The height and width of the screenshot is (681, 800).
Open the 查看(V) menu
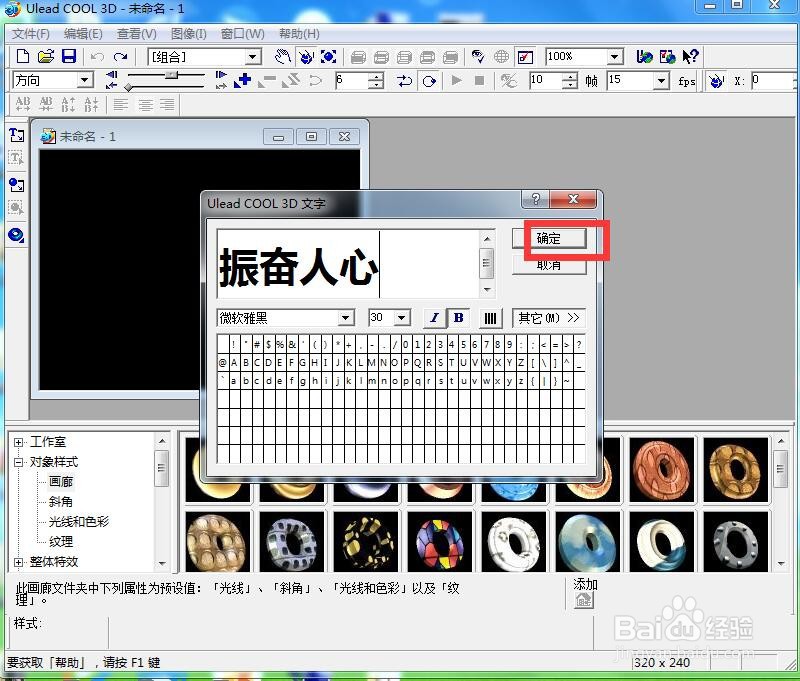(136, 34)
